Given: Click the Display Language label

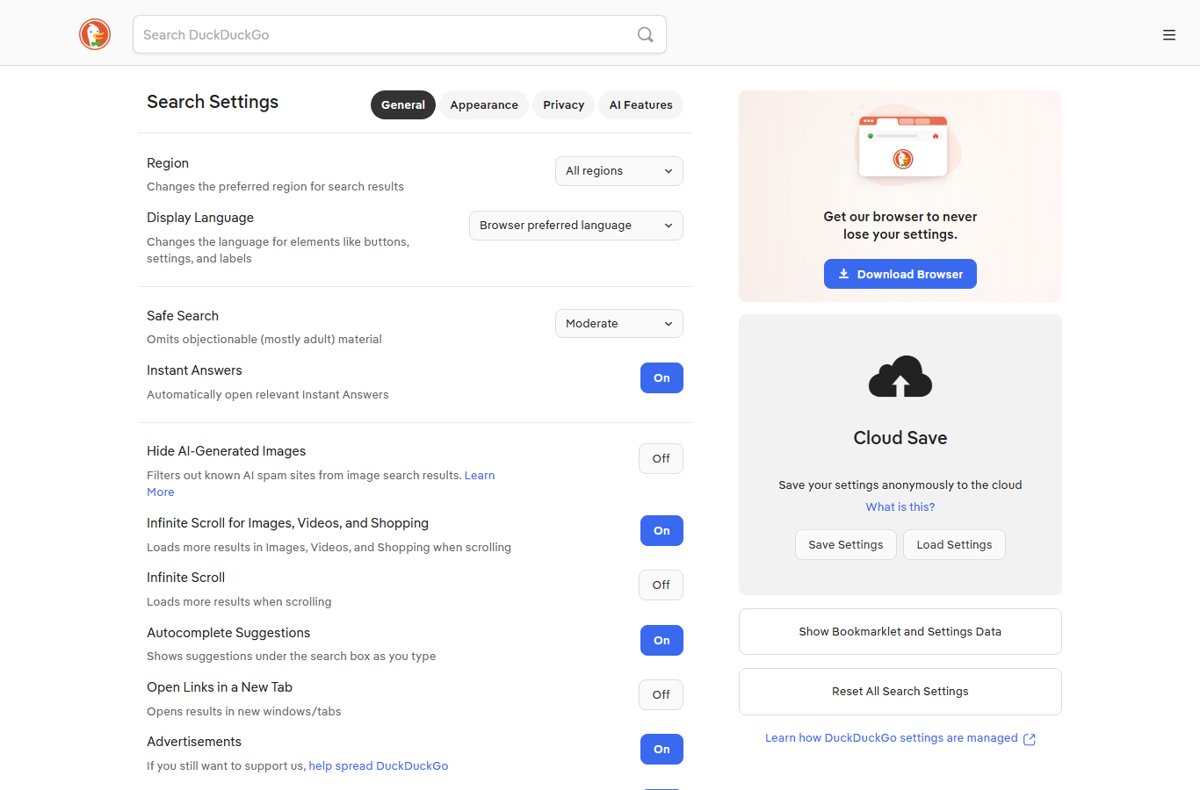Looking at the screenshot, I should click(x=200, y=218).
